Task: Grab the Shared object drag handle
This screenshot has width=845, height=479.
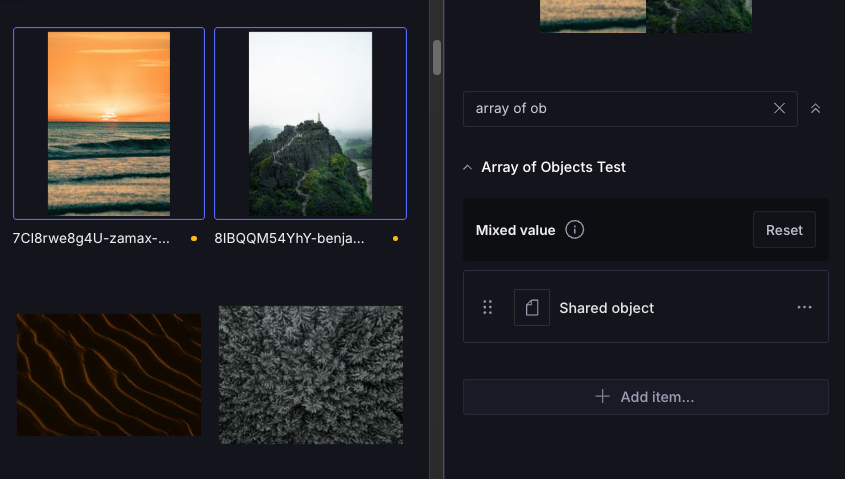Action: click(x=487, y=307)
